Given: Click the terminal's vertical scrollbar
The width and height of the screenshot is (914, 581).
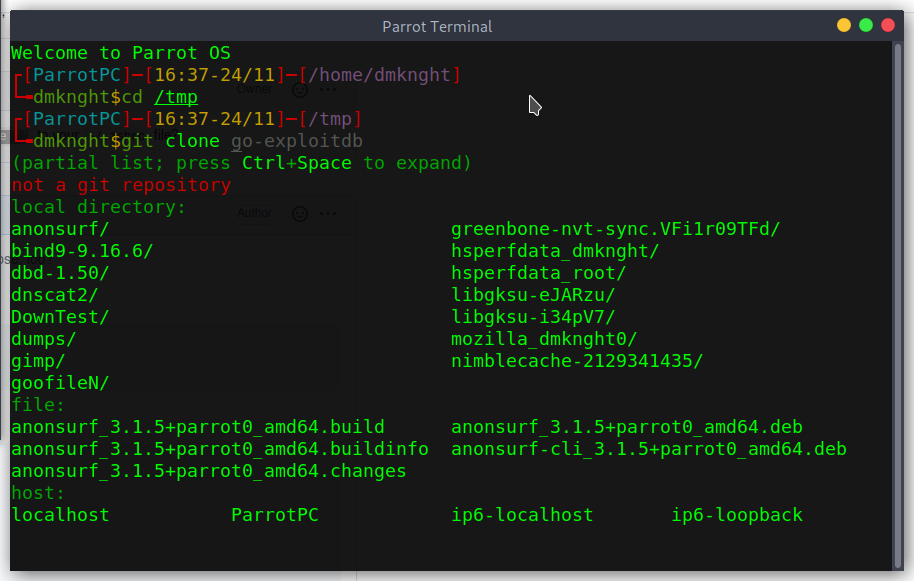Looking at the screenshot, I should point(898,305).
